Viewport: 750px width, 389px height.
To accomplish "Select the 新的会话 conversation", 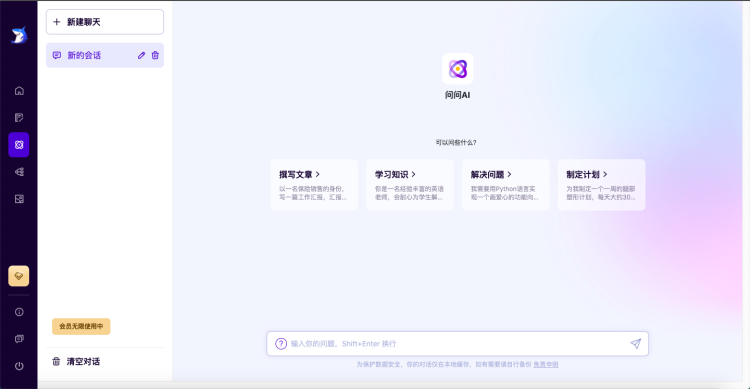I will (x=105, y=56).
